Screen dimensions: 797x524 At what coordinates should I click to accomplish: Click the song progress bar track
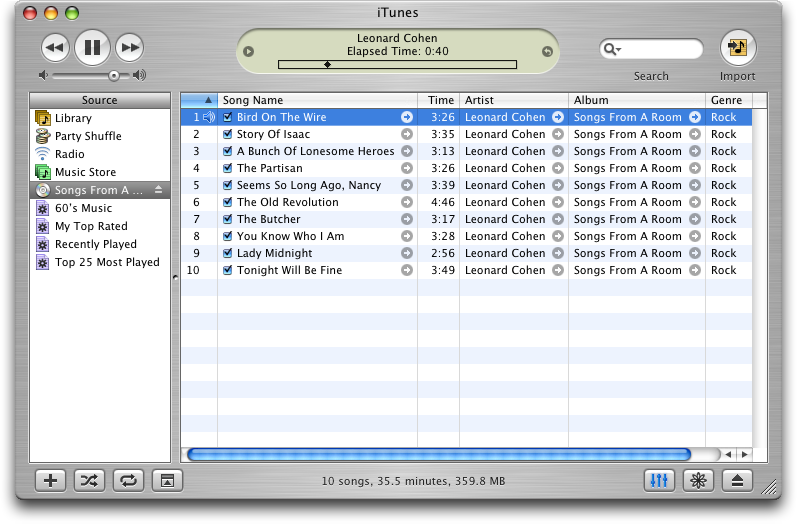pos(397,65)
